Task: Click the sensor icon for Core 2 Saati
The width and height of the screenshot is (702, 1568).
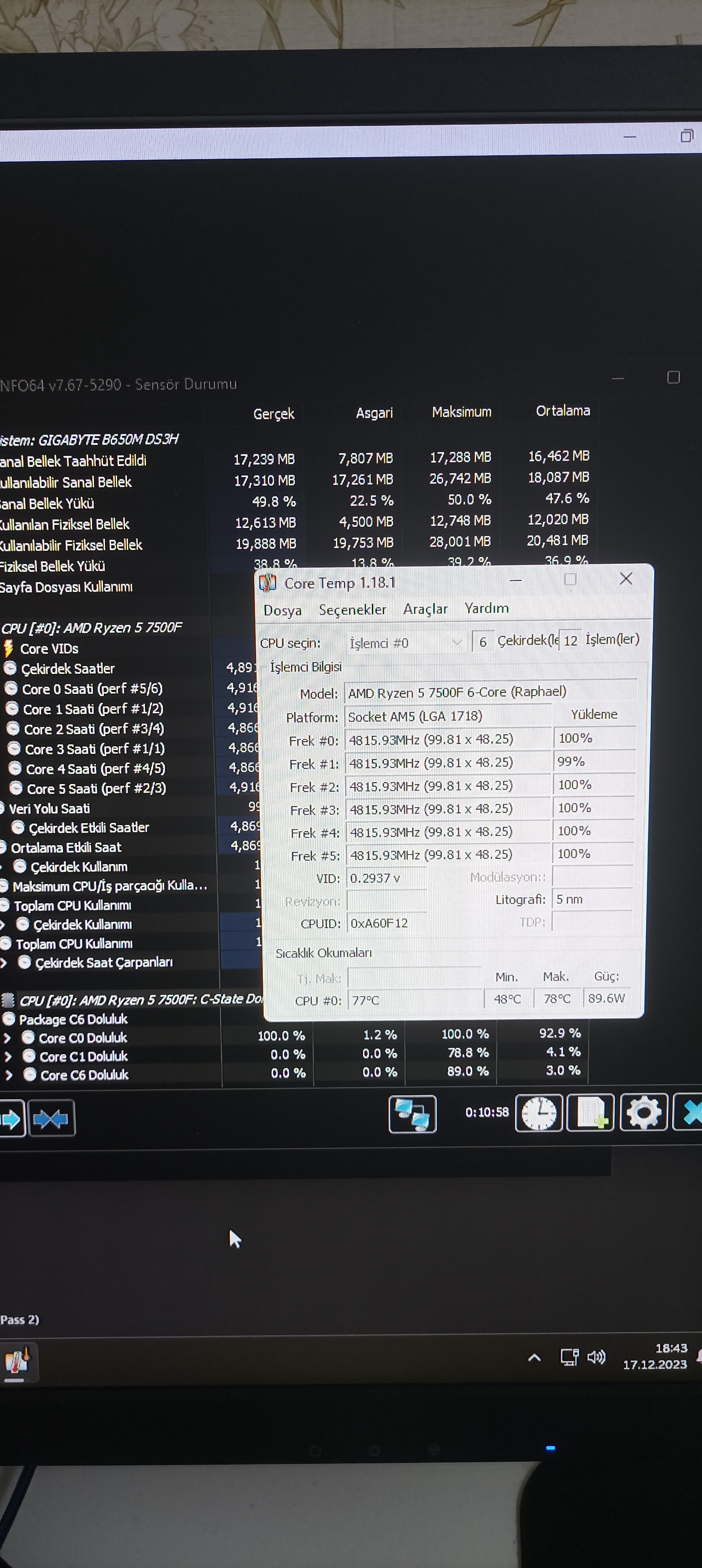Action: [13, 728]
